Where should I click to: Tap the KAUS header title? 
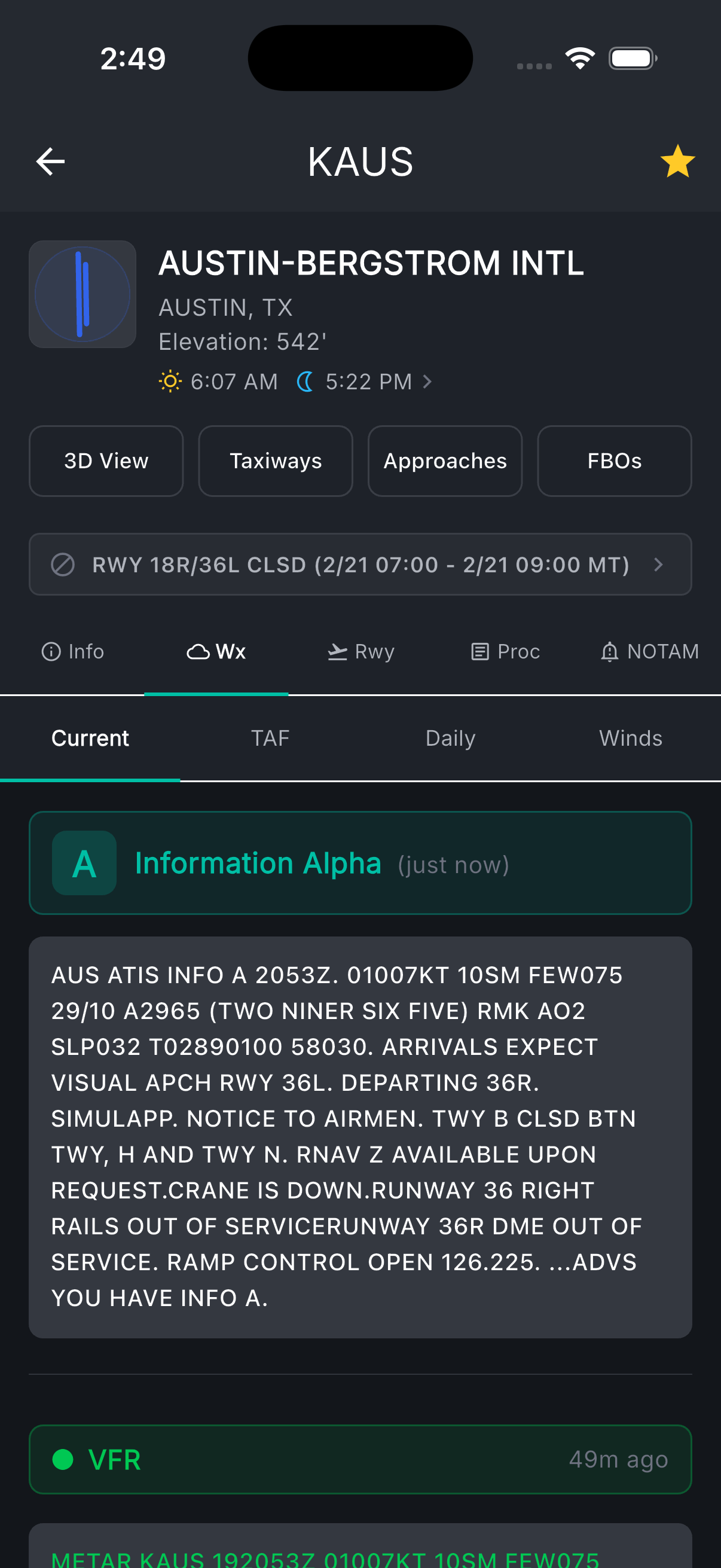[360, 162]
